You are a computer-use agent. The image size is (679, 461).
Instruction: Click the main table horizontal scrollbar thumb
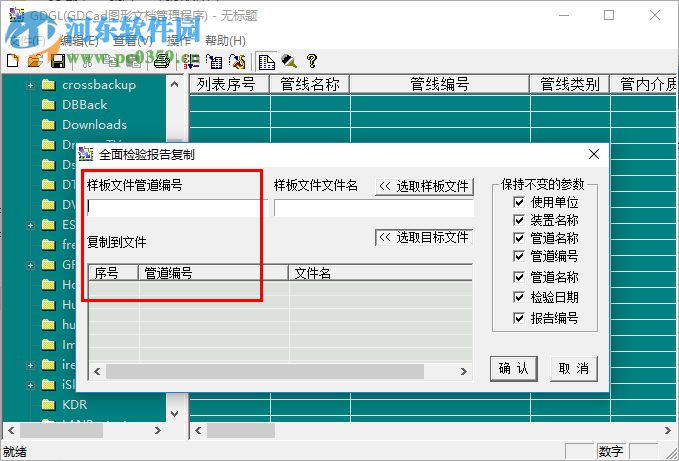241,430
